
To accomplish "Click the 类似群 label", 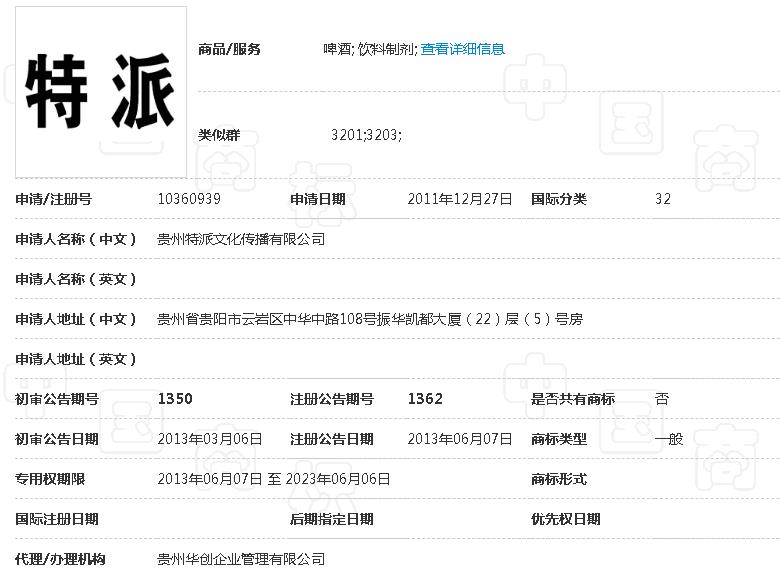I will pos(219,135).
